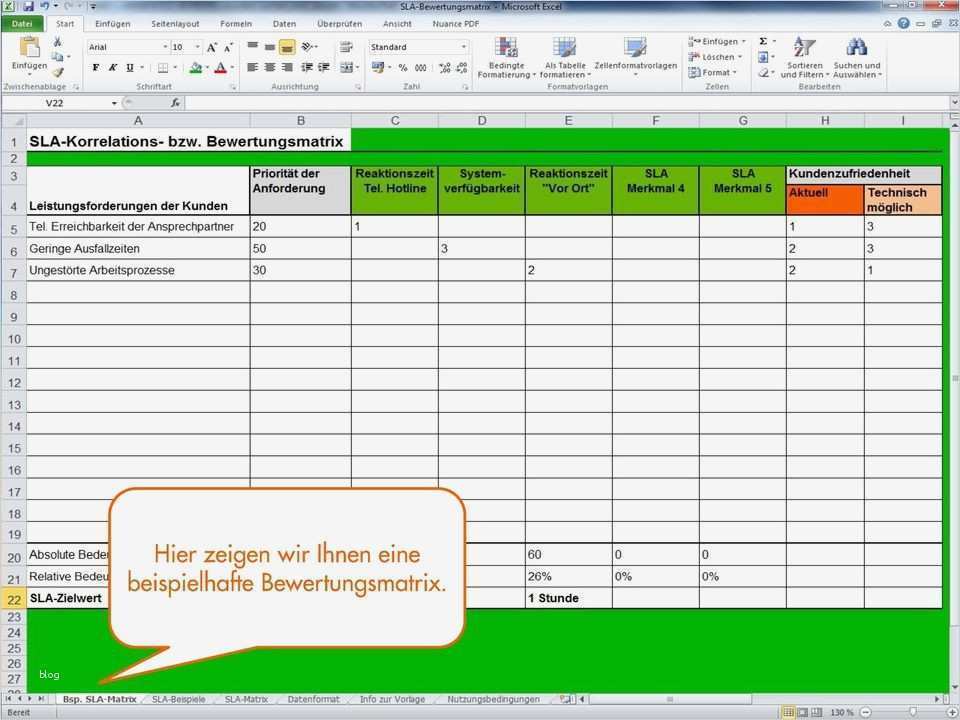Open the SLA-Beispiele sheet tab
Viewport: 960px width, 720px height.
(x=178, y=699)
